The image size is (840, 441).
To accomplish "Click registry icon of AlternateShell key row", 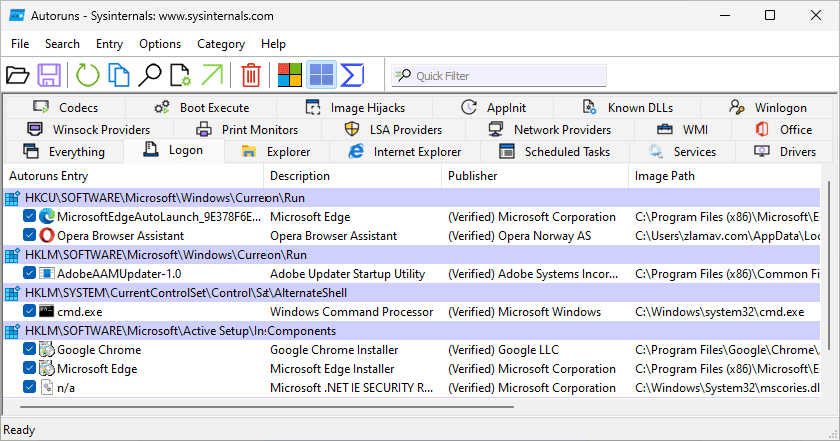I will pyautogui.click(x=12, y=293).
